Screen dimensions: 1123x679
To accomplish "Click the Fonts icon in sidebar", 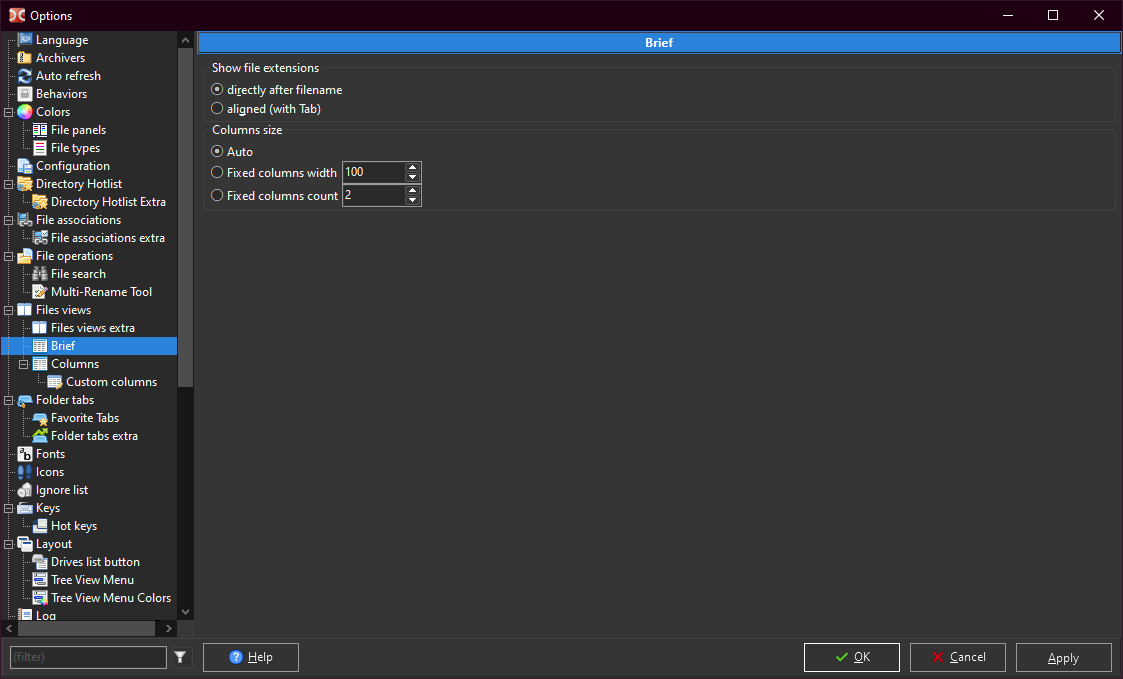I will point(25,454).
